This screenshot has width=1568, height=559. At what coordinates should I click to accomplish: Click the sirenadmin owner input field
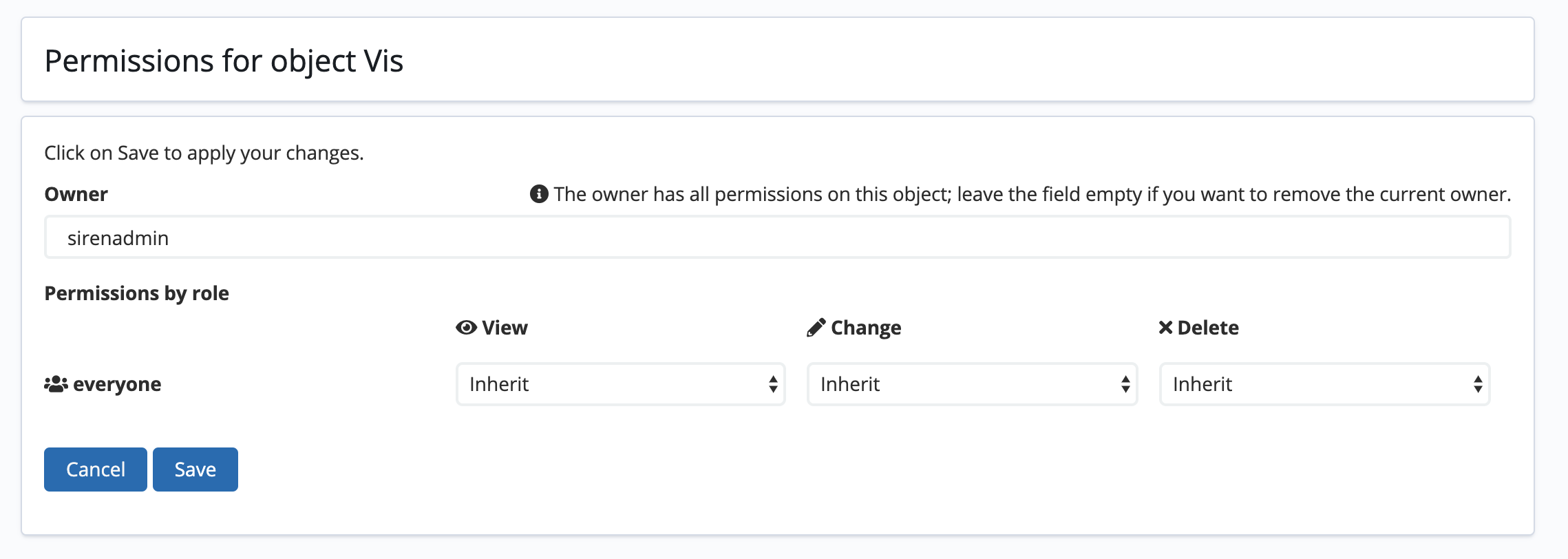pos(776,237)
